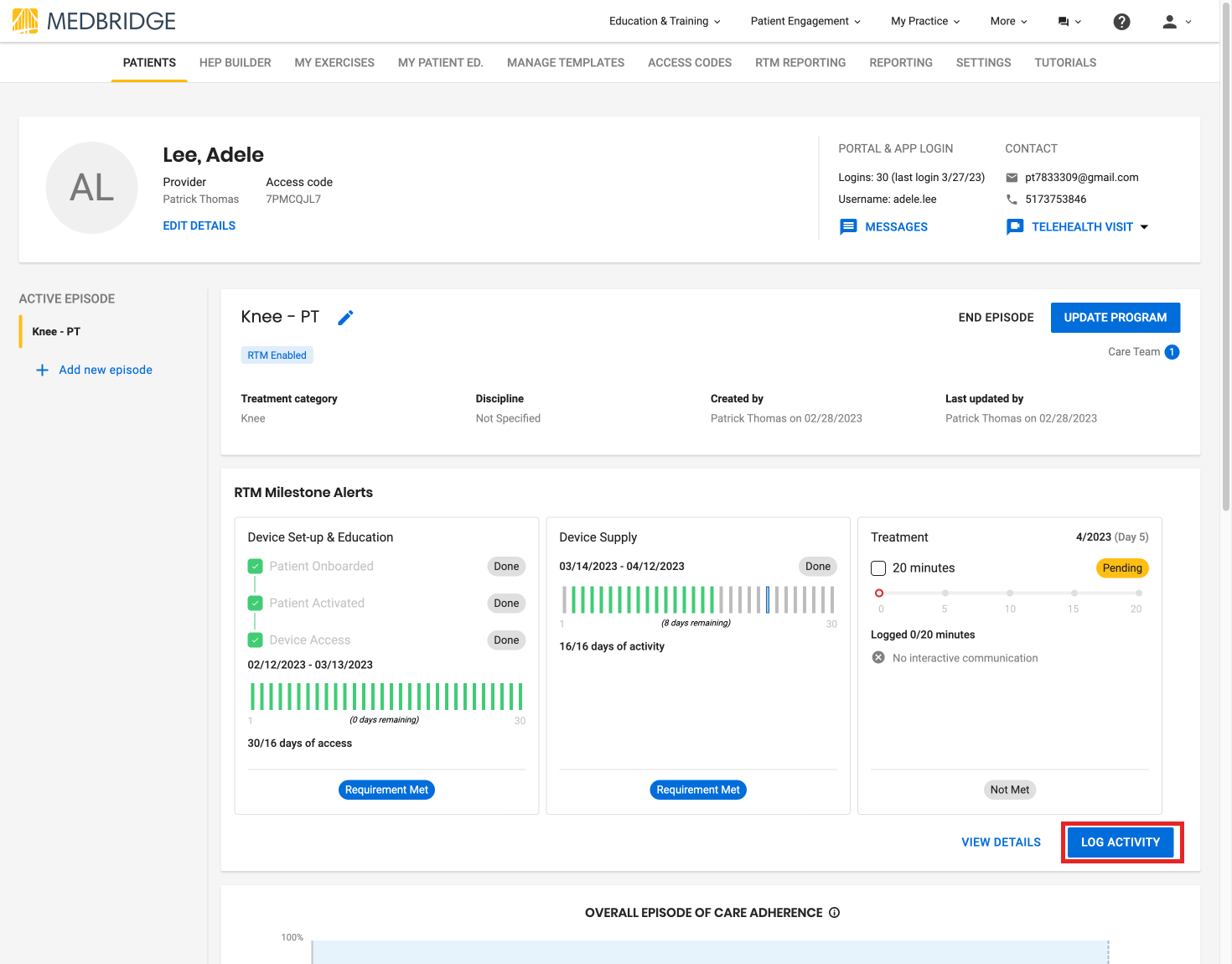1232x964 pixels.
Task: Open the Reporting tab
Action: point(901,63)
